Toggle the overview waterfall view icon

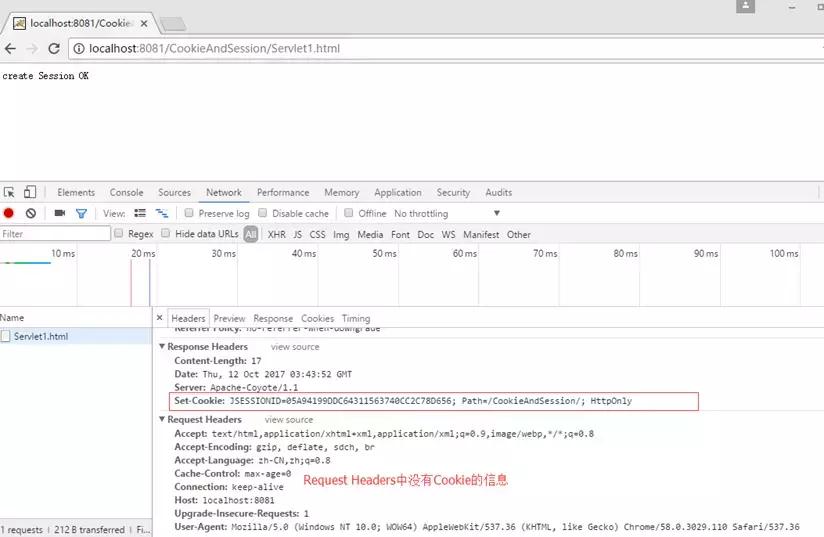pos(162,213)
